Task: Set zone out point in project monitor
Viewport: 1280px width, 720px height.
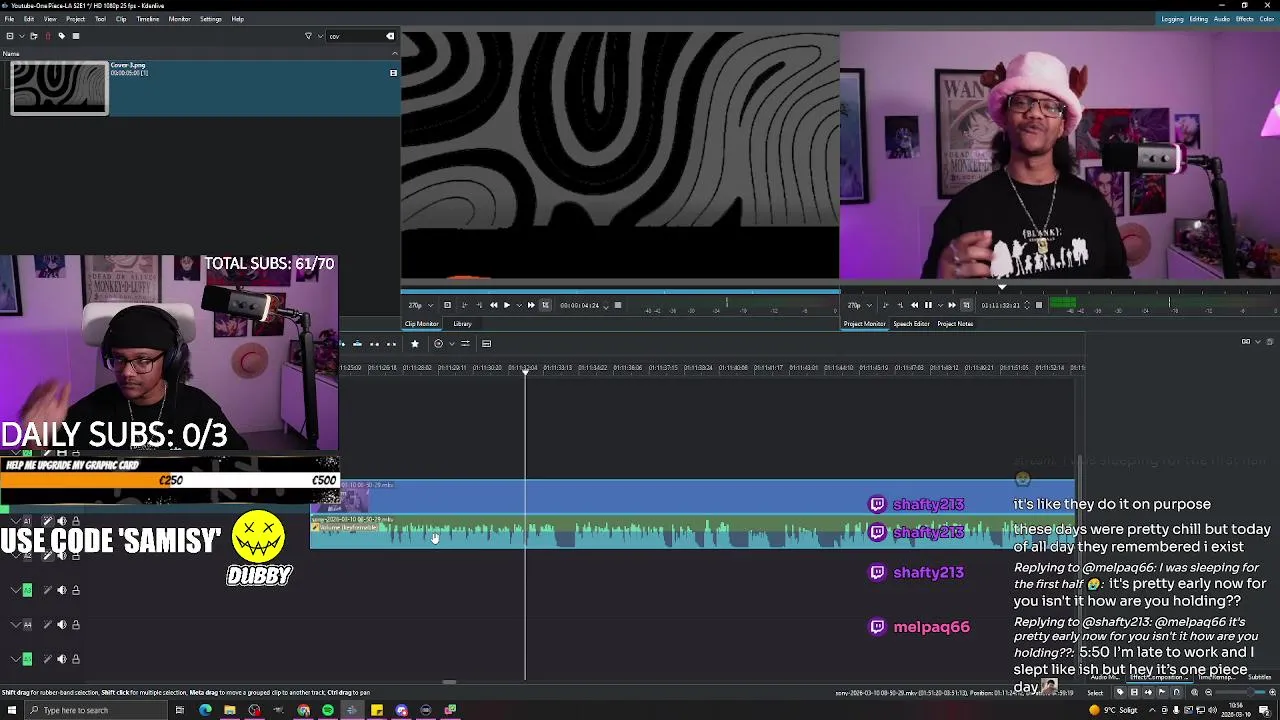Action: (x=900, y=305)
